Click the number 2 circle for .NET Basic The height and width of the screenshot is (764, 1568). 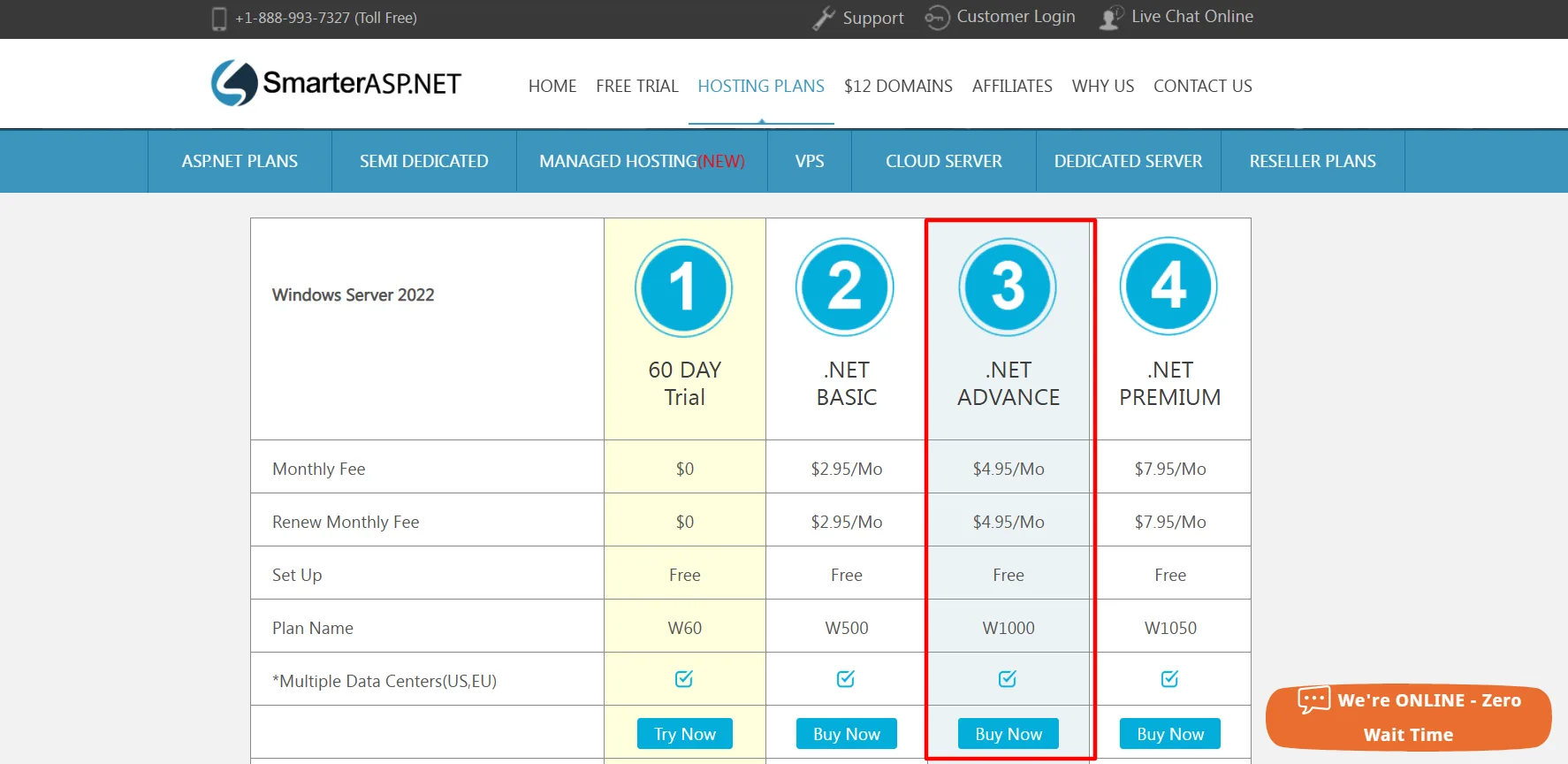(x=845, y=286)
